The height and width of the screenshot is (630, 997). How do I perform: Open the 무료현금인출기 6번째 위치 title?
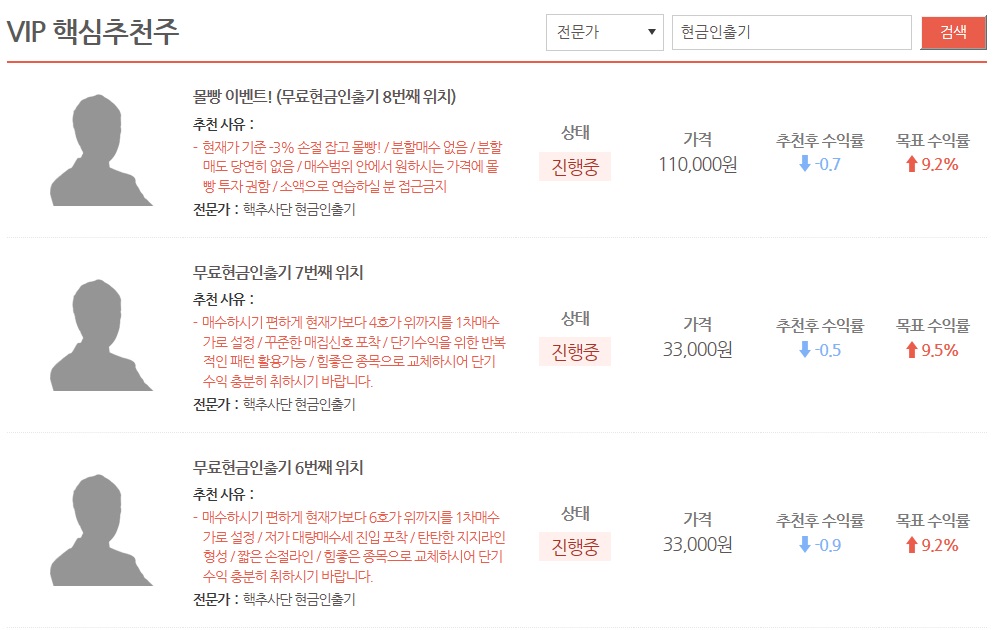[278, 468]
